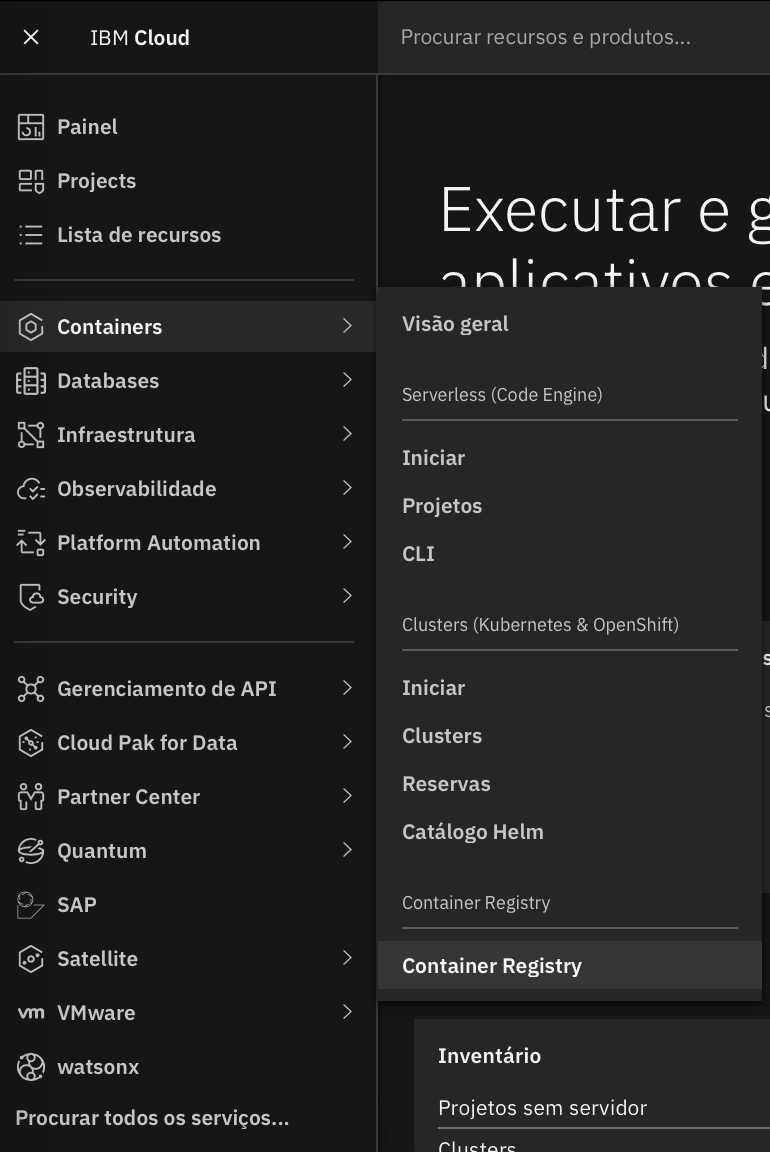This screenshot has width=770, height=1152.
Task: Expand the Satellite submenu arrow
Action: point(348,958)
